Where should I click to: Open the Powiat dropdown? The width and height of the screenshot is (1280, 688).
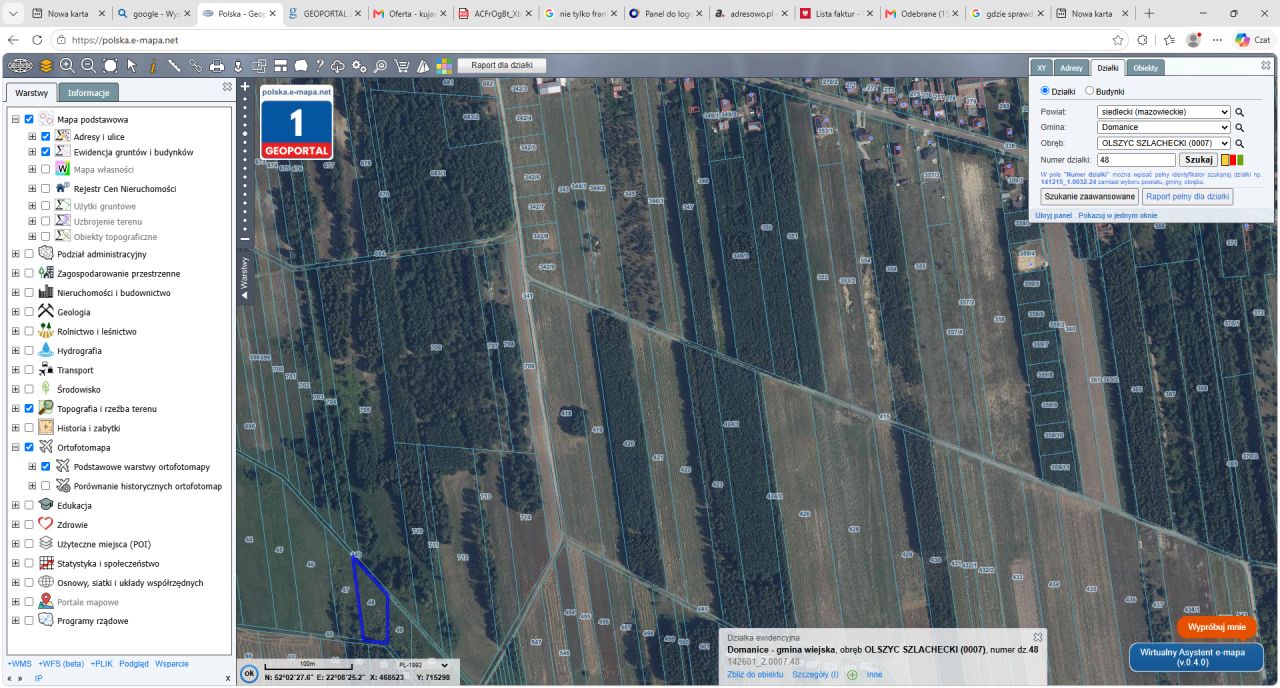(x=1163, y=112)
